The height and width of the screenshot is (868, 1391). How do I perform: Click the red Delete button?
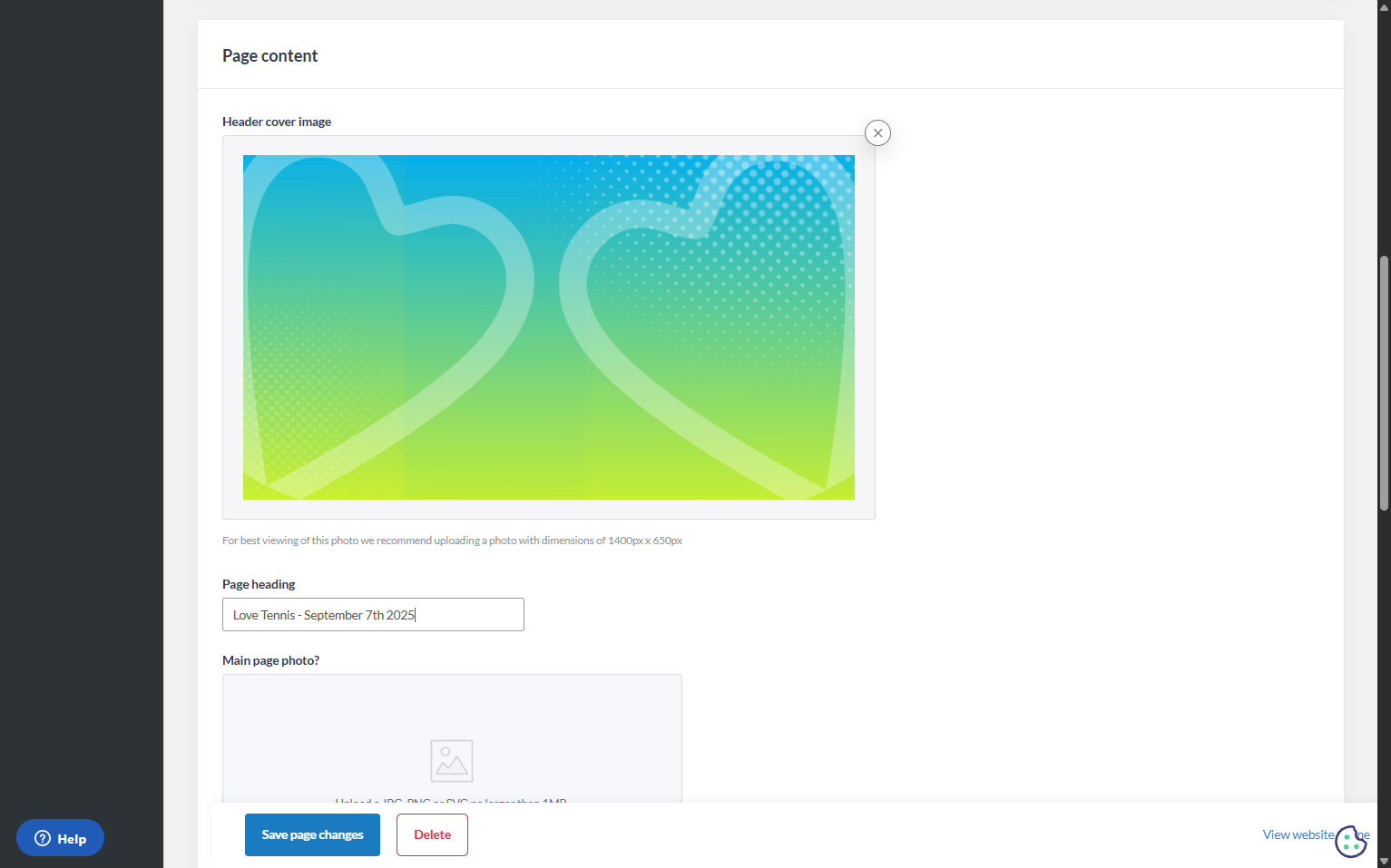click(x=432, y=834)
